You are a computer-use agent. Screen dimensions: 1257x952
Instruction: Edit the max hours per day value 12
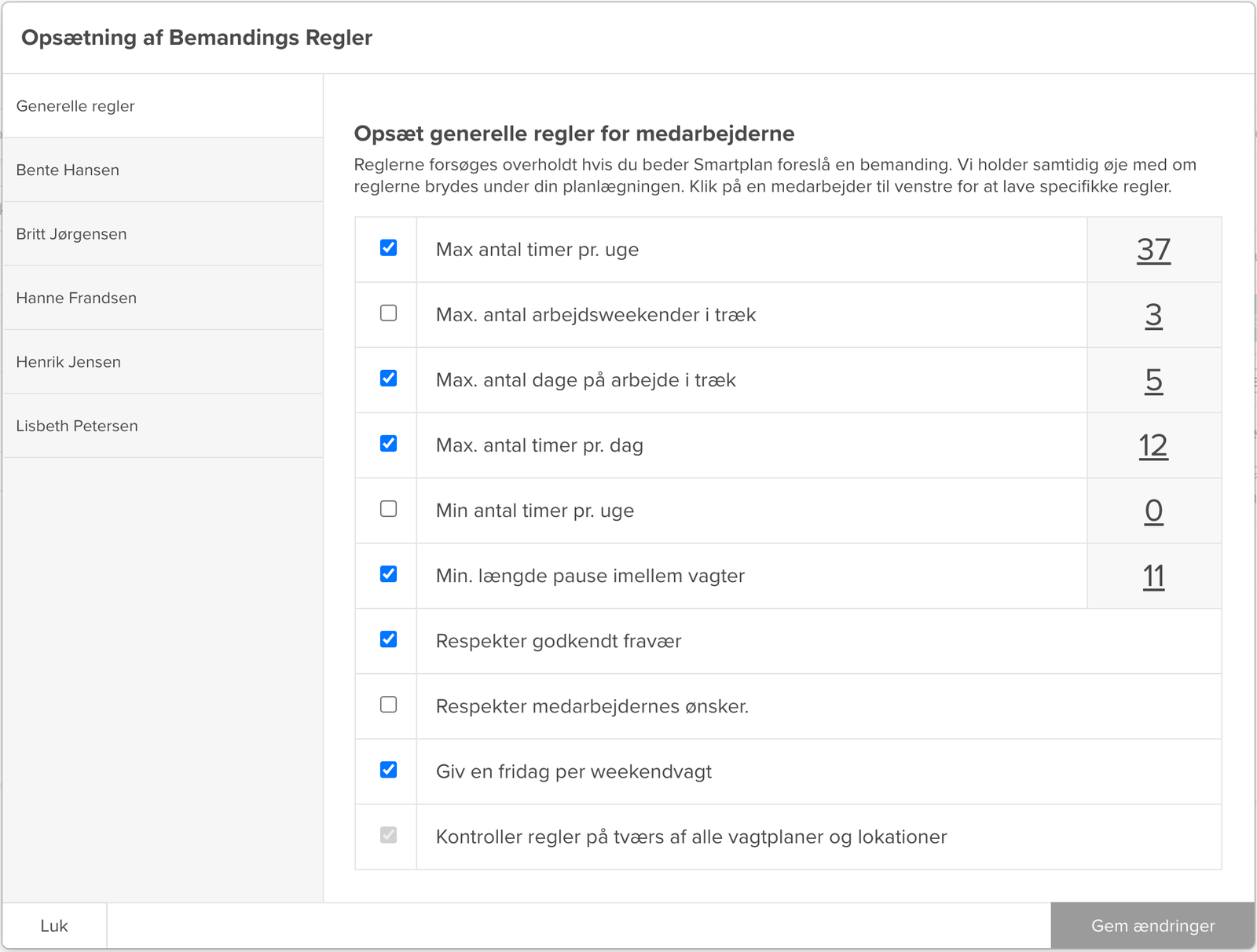point(1153,445)
